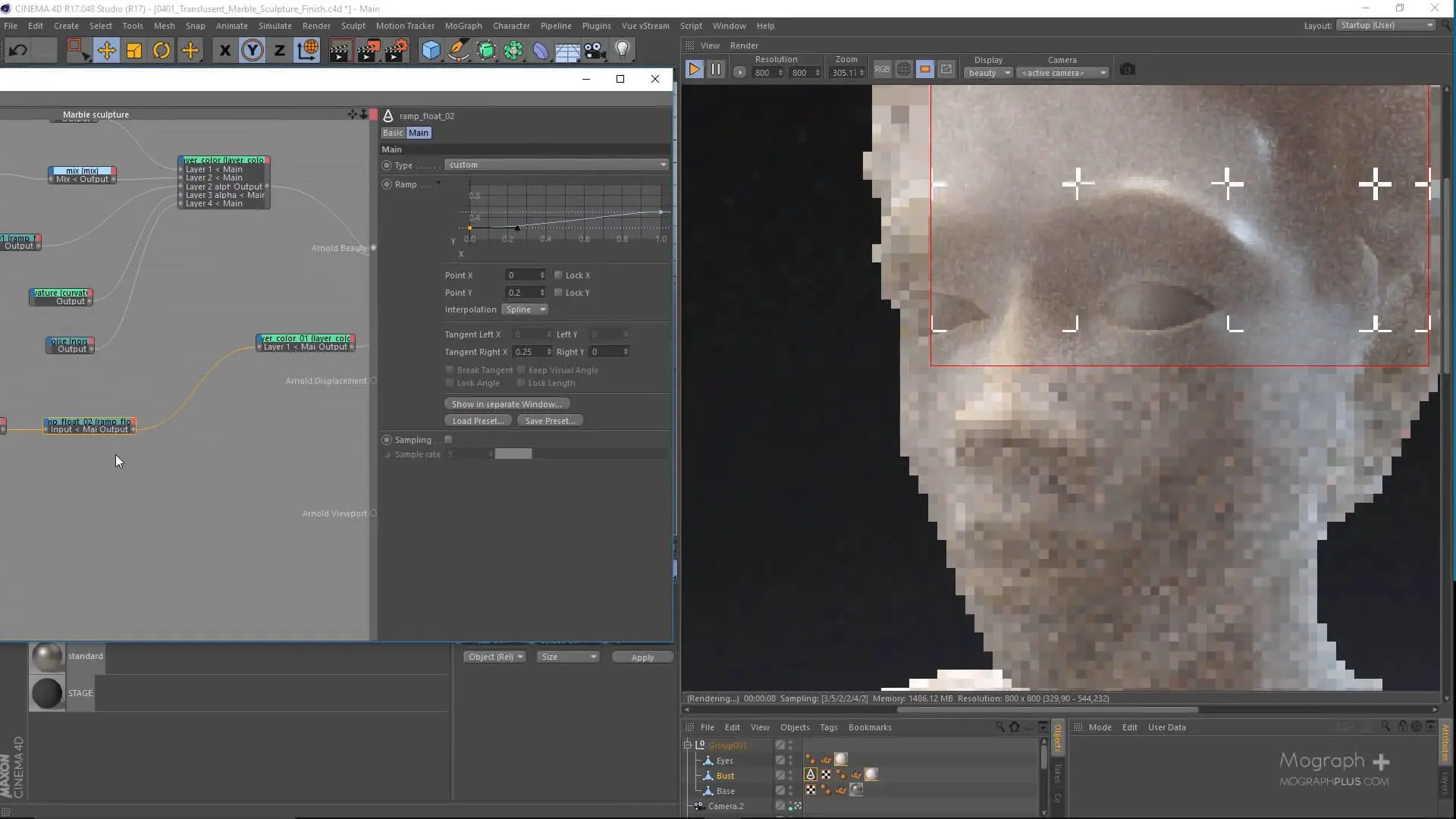Click Render to Picture Viewer icon
This screenshot has width=1456, height=819.
pos(369,51)
